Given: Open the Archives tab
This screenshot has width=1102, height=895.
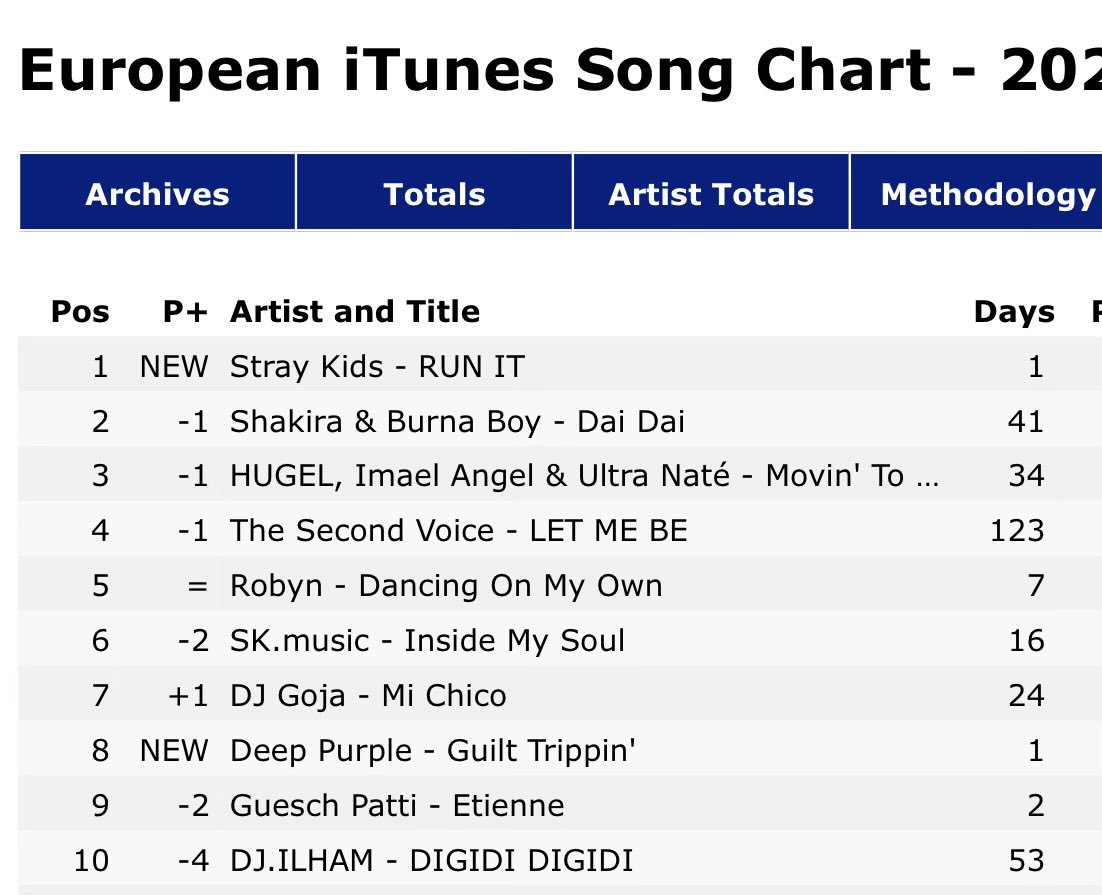Looking at the screenshot, I should (157, 192).
